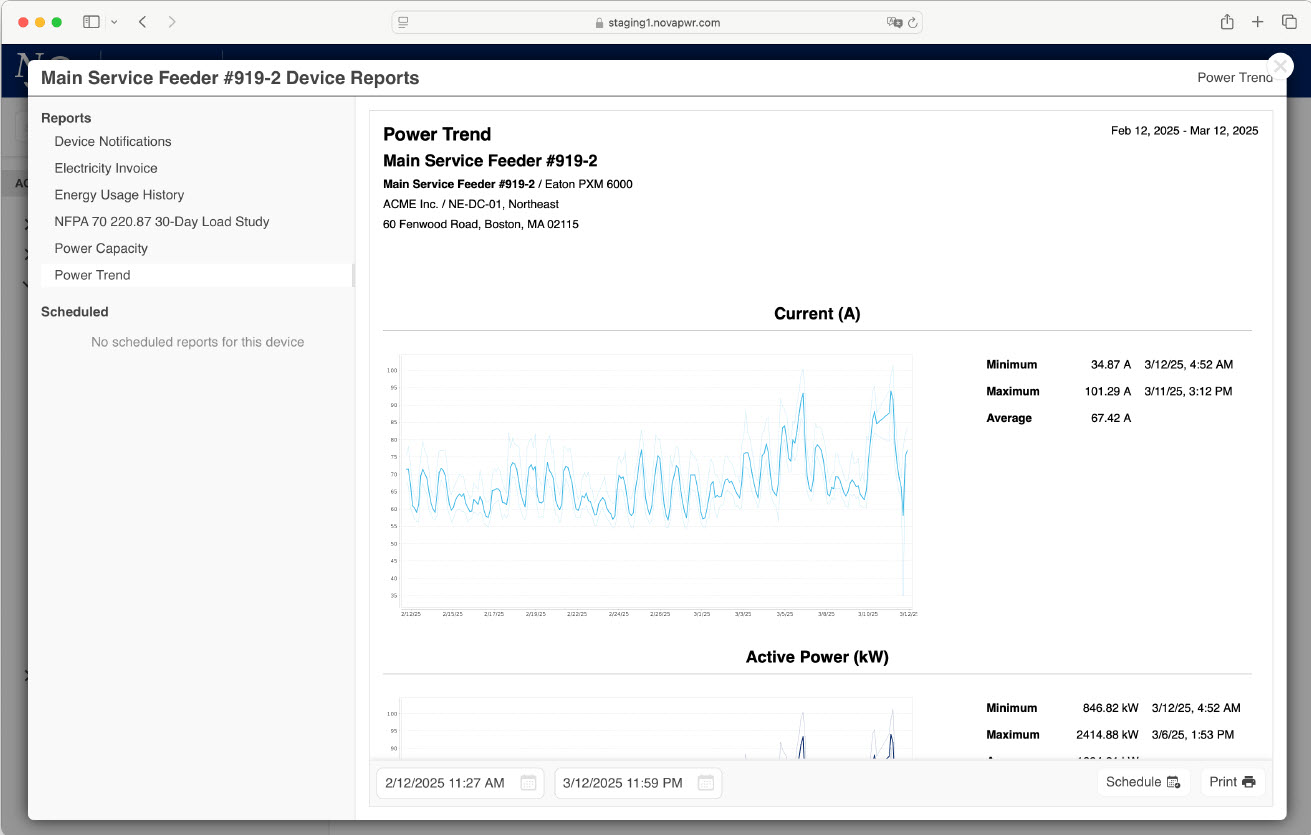Open Safari sidebar toggle icon
1311x835 pixels.
[91, 21]
